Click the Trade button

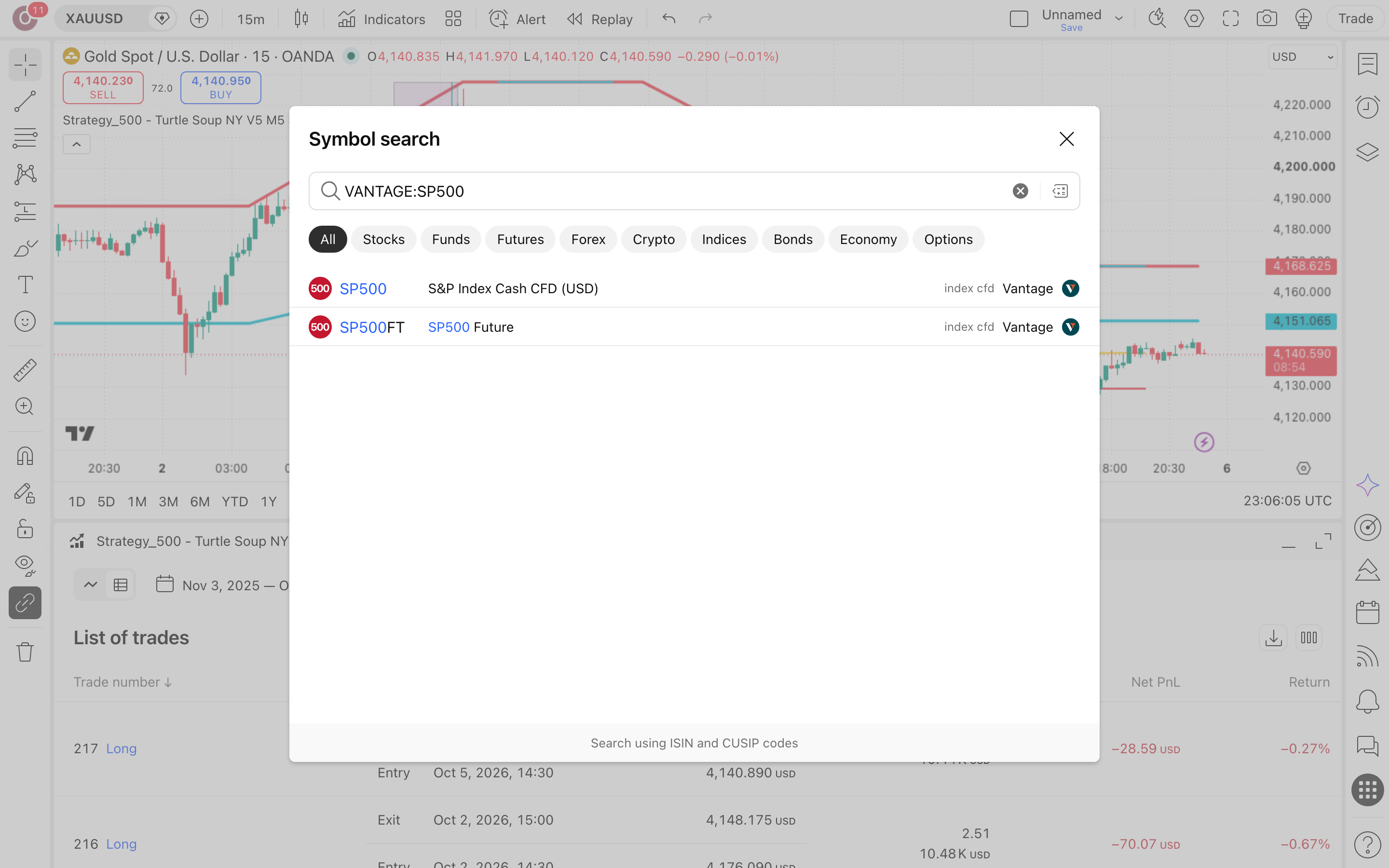click(1355, 18)
